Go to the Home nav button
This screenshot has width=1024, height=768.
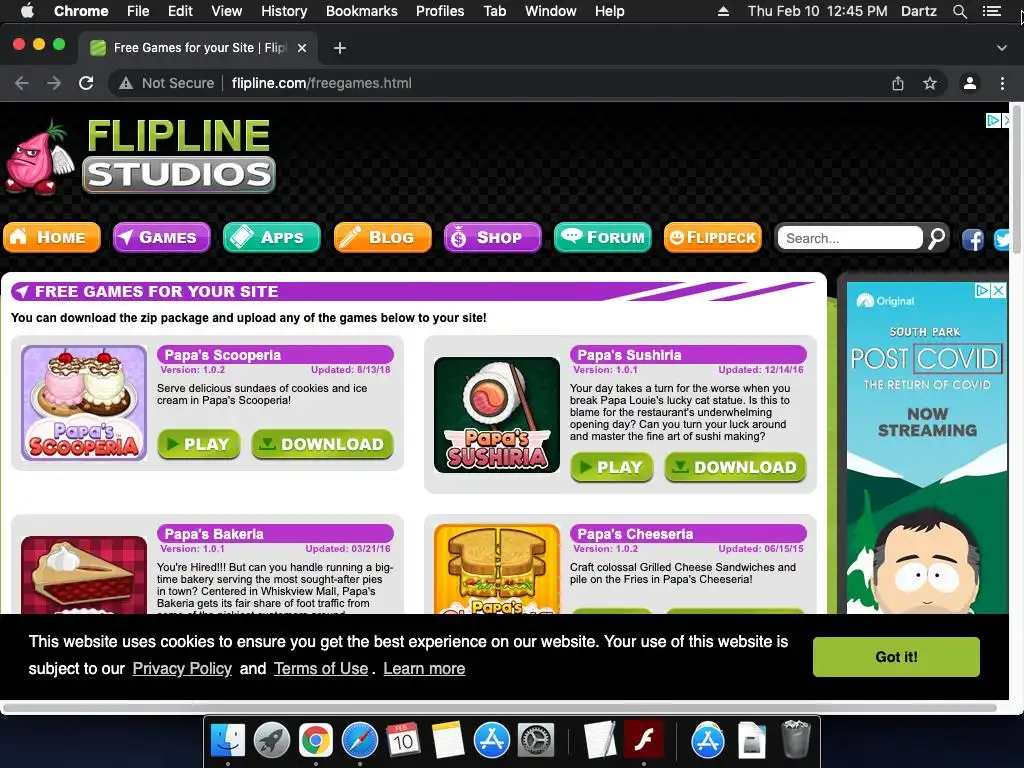(52, 237)
